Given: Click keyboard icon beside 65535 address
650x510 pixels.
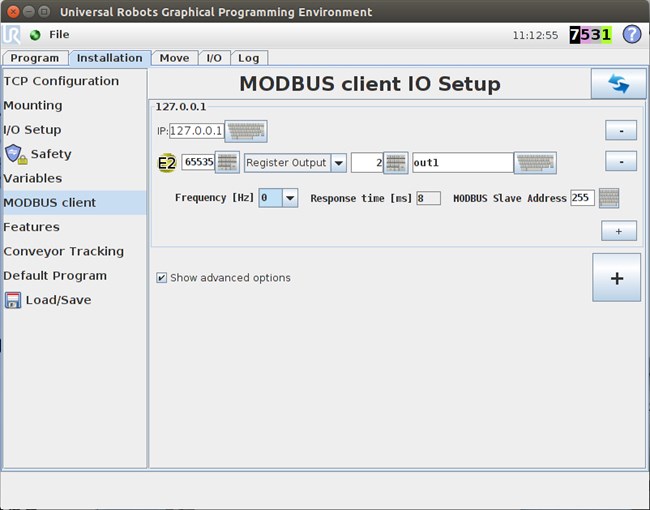Looking at the screenshot, I should [x=227, y=163].
